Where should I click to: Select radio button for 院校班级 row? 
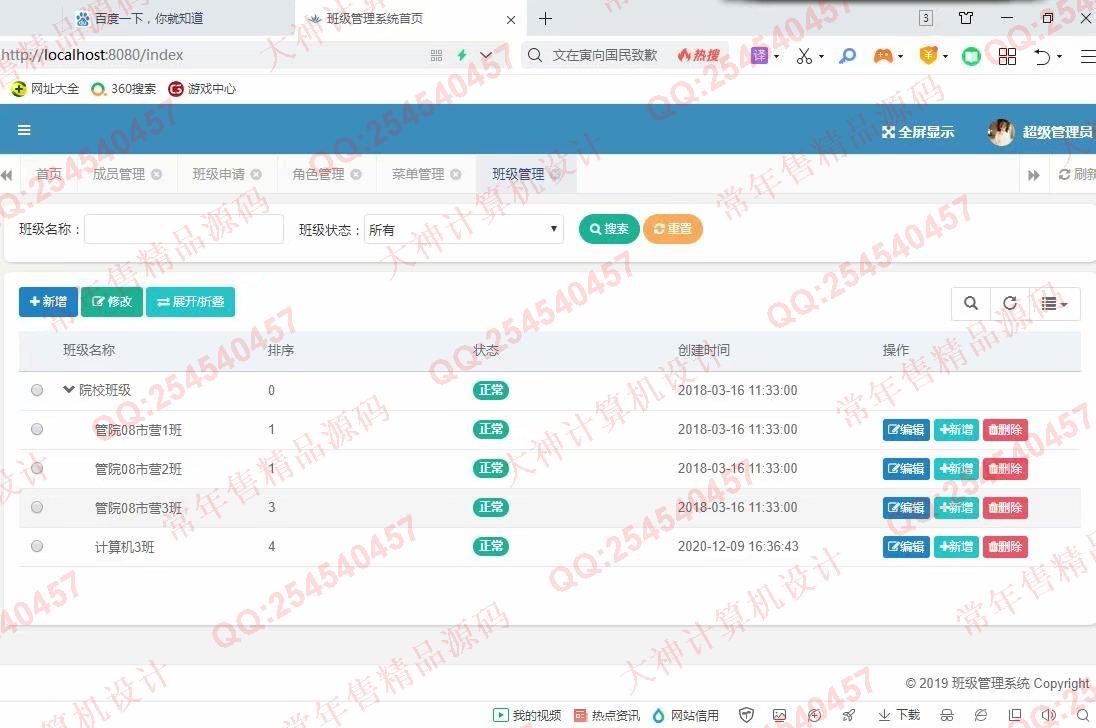click(x=37, y=391)
